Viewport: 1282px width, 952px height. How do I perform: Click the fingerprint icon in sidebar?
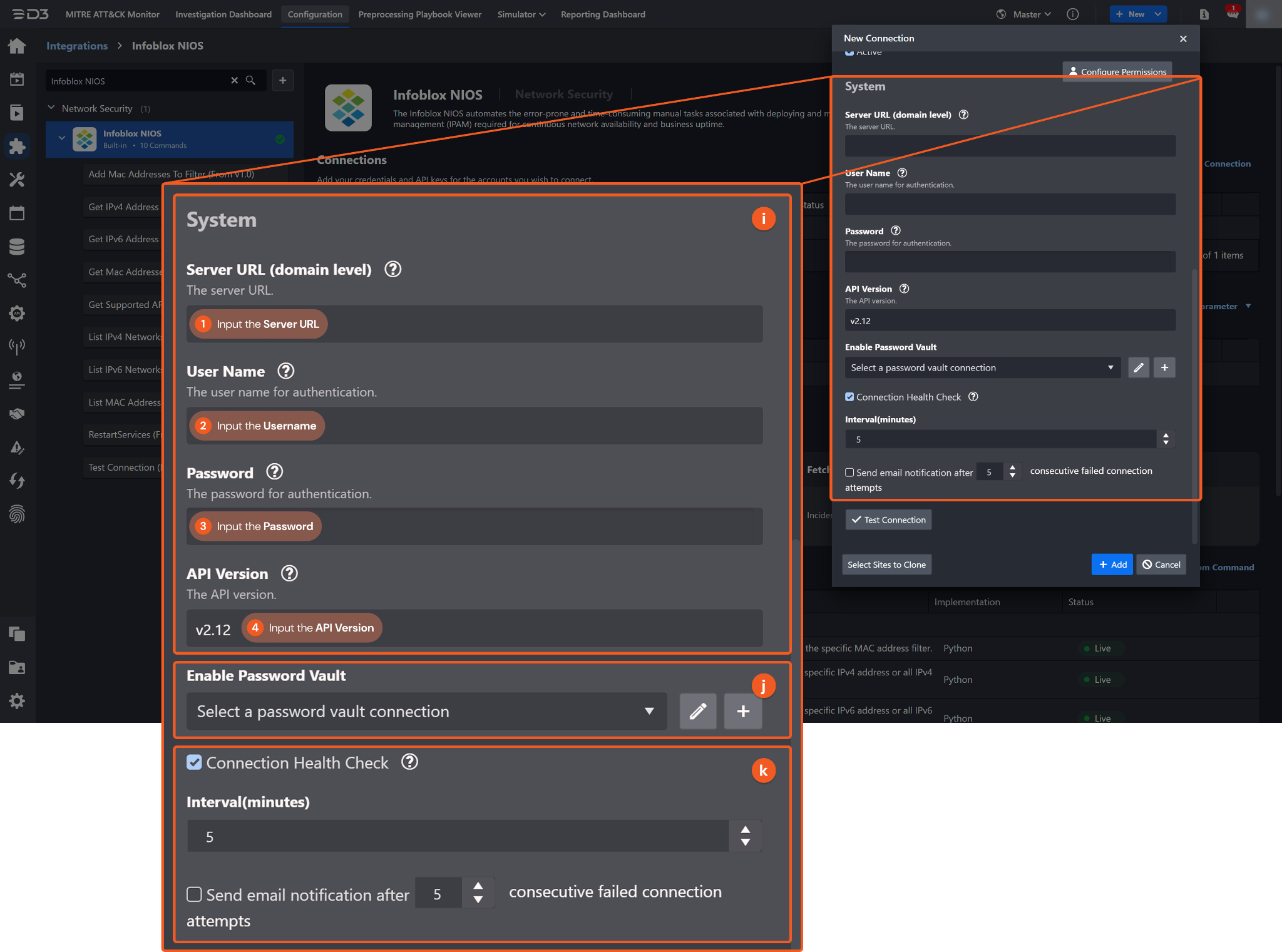pos(17,514)
